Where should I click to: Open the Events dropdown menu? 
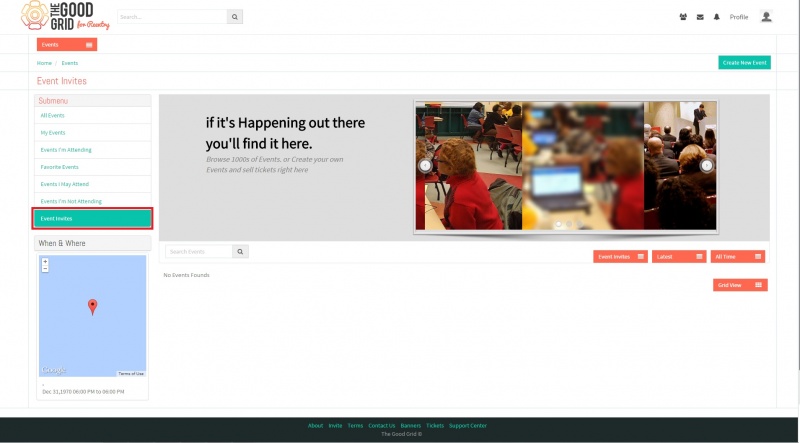[67, 45]
